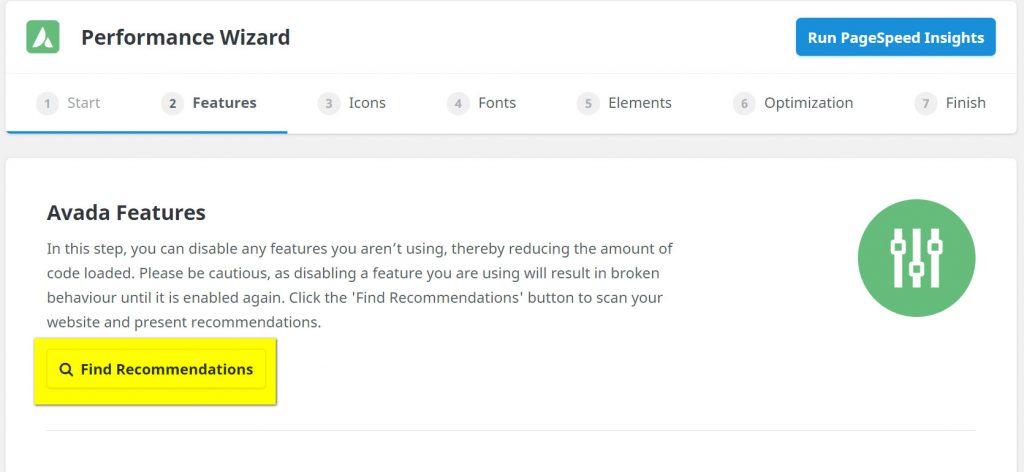The width and height of the screenshot is (1024, 472).
Task: Run PageSpeed Insights test
Action: pos(895,38)
